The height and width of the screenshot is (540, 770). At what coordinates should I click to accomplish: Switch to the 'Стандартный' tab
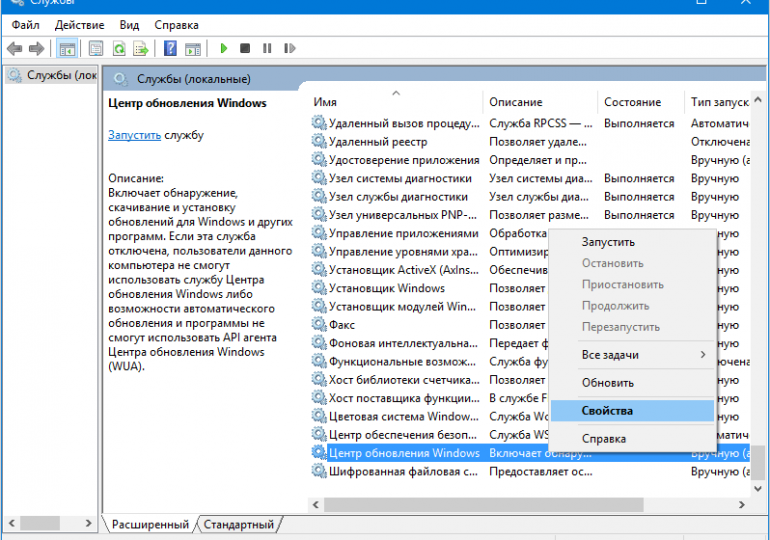[x=239, y=524]
